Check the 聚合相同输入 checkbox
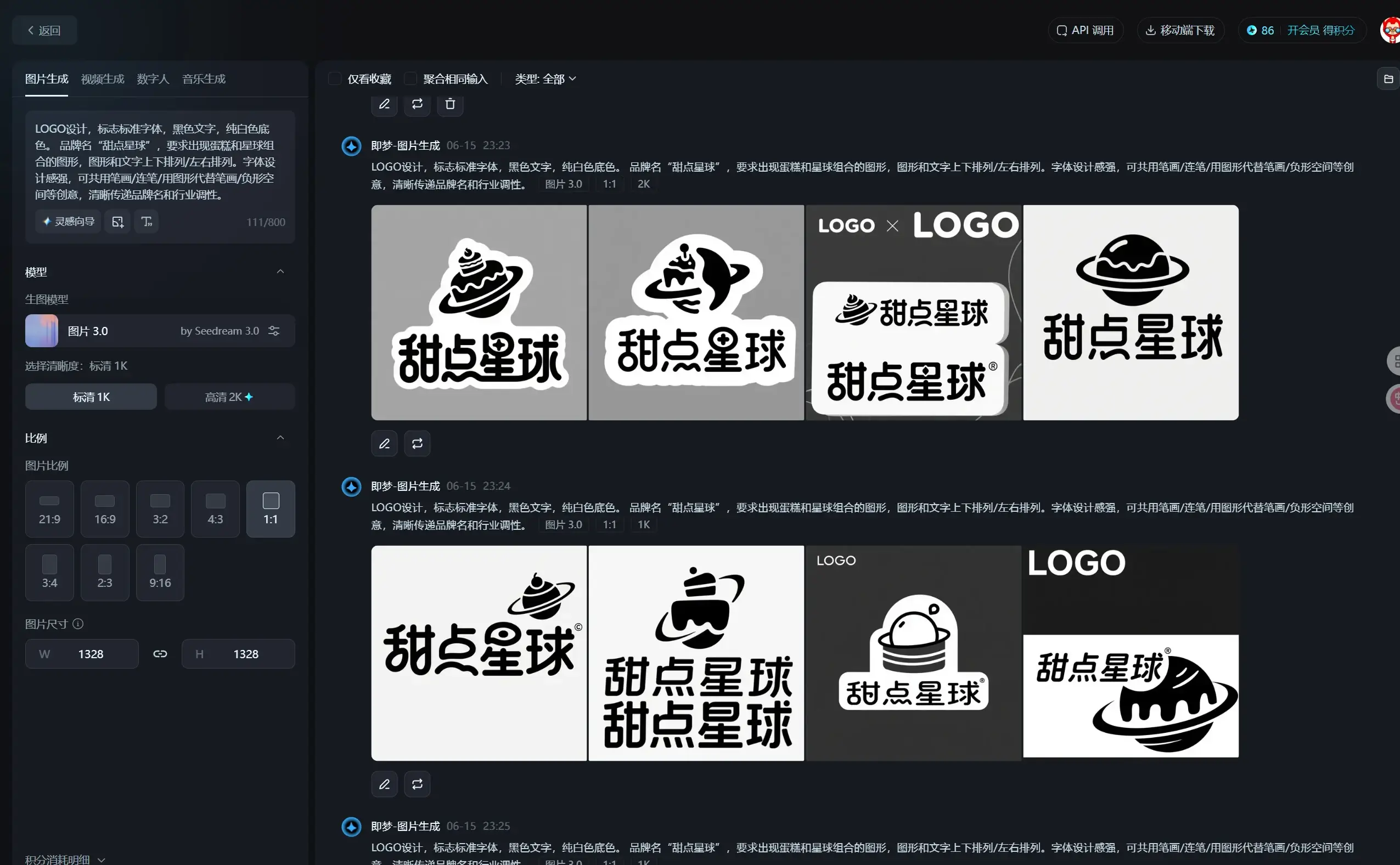The height and width of the screenshot is (865, 1400). coord(410,78)
